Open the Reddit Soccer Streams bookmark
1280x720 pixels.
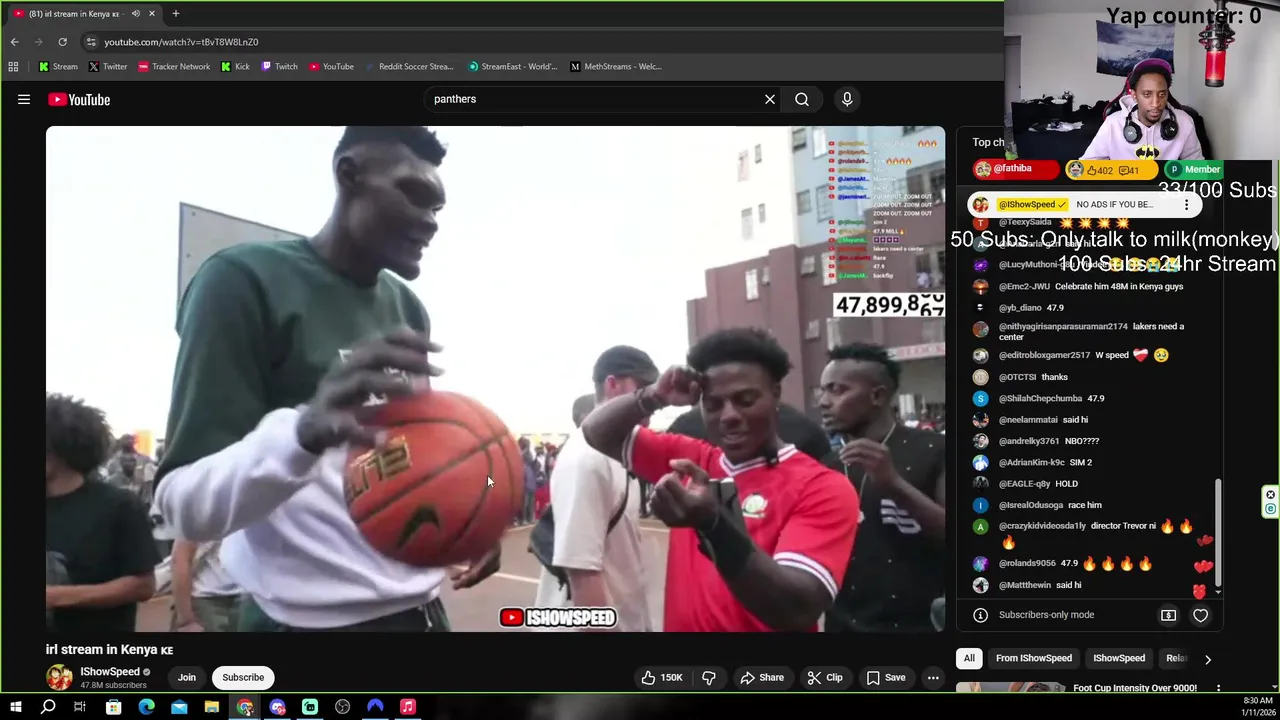(x=409, y=67)
